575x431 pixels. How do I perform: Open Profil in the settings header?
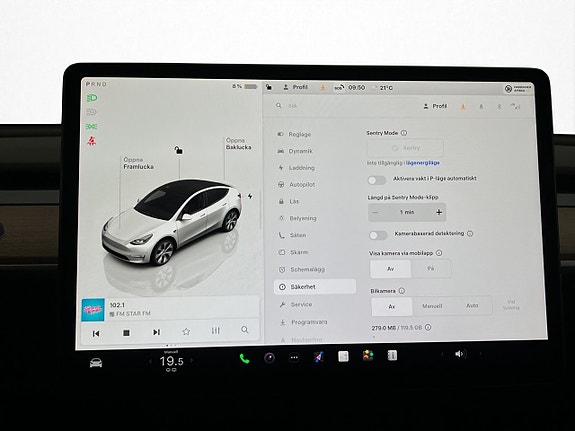436,106
